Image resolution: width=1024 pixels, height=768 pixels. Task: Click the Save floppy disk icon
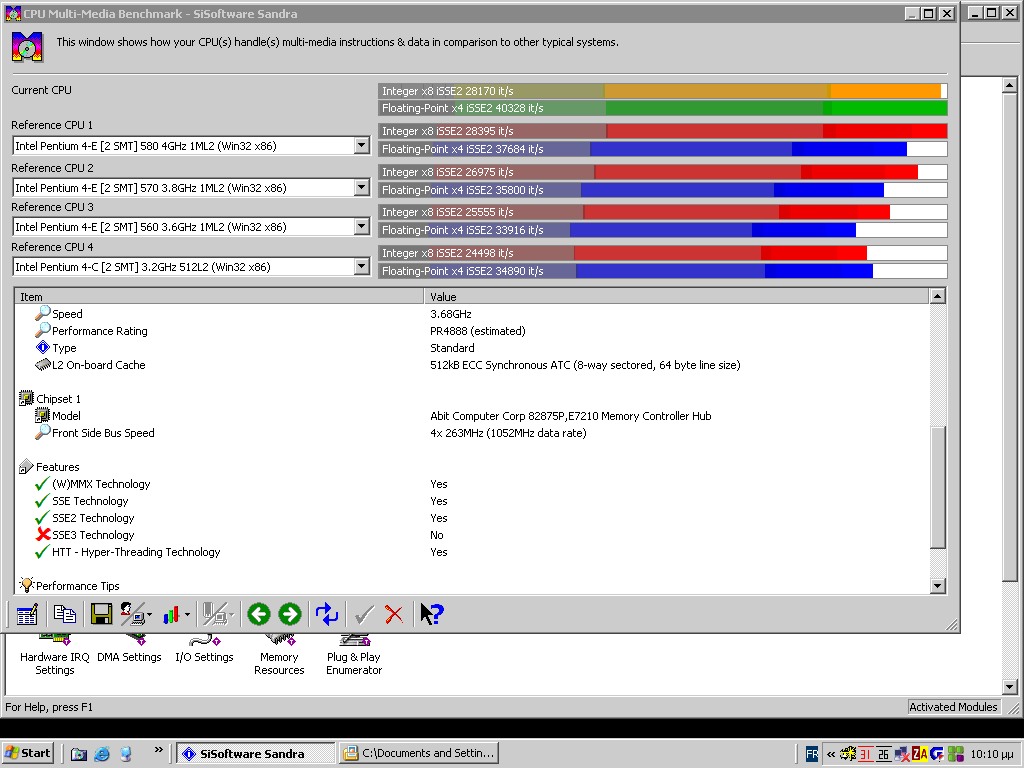(101, 614)
